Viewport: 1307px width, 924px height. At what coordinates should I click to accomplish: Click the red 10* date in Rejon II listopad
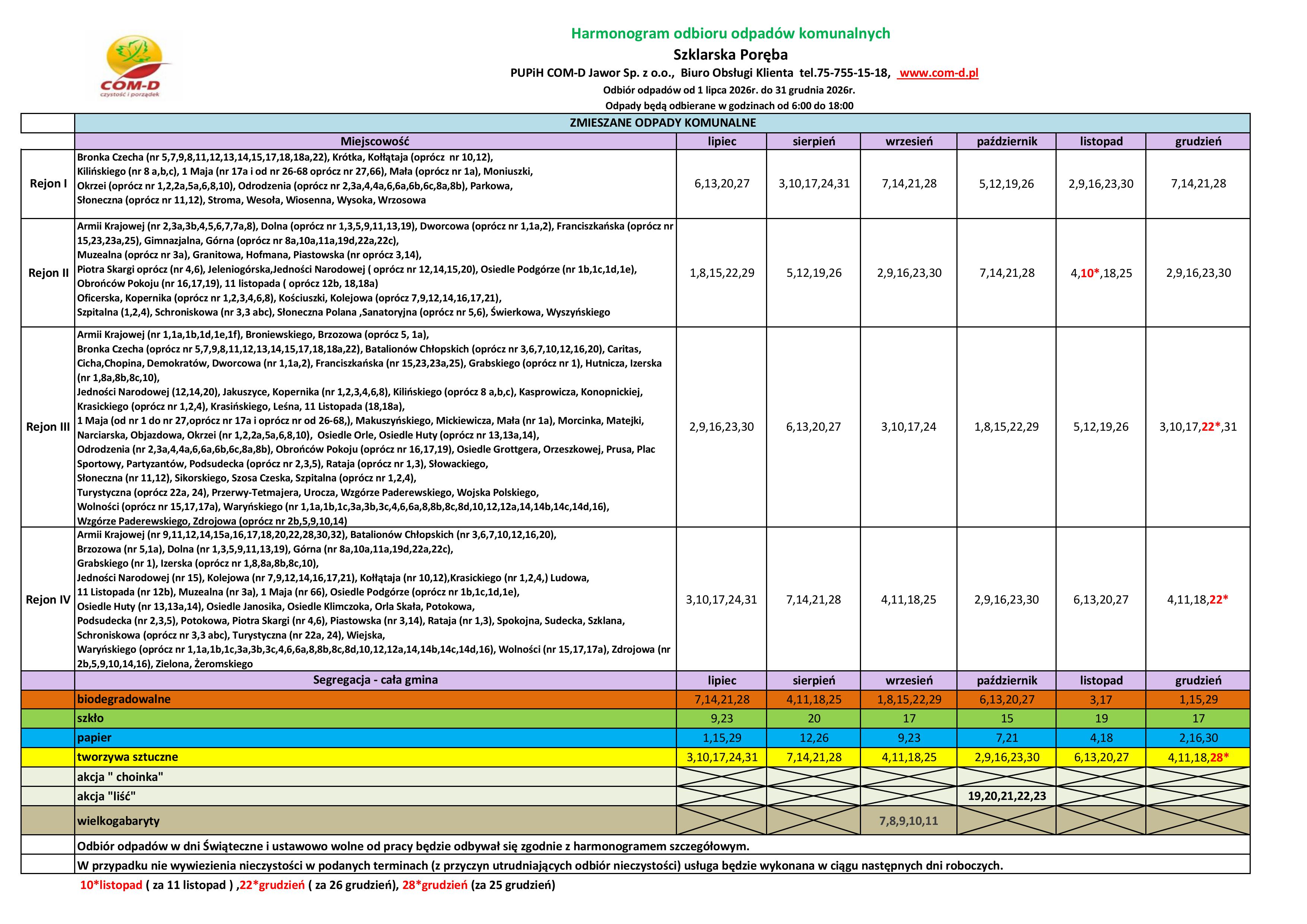[1089, 273]
